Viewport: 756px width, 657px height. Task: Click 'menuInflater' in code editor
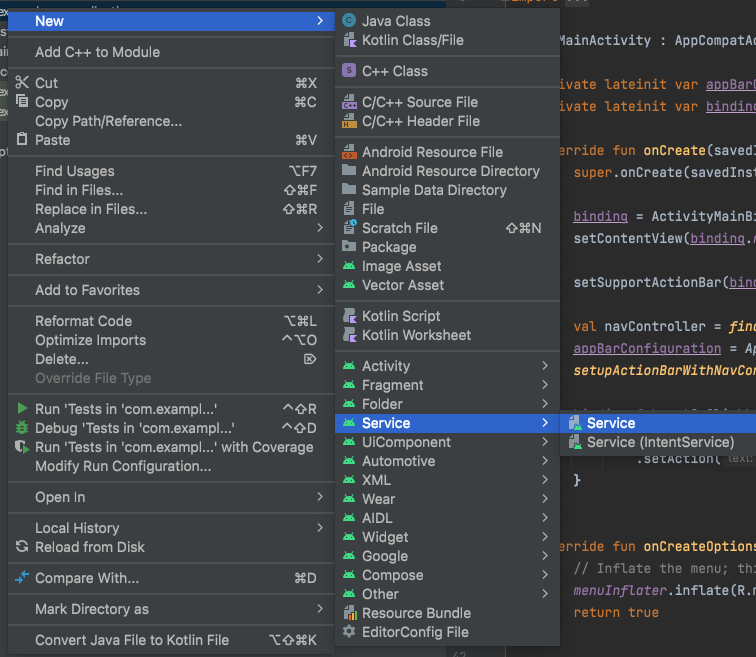tap(620, 590)
